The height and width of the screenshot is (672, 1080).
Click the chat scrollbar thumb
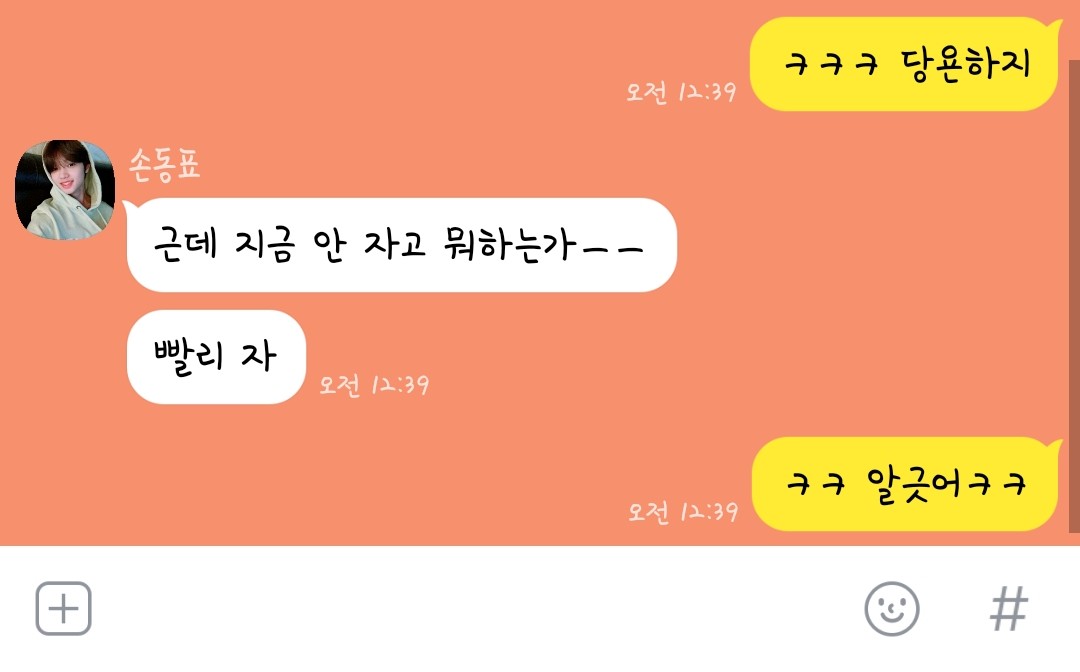[1074, 296]
